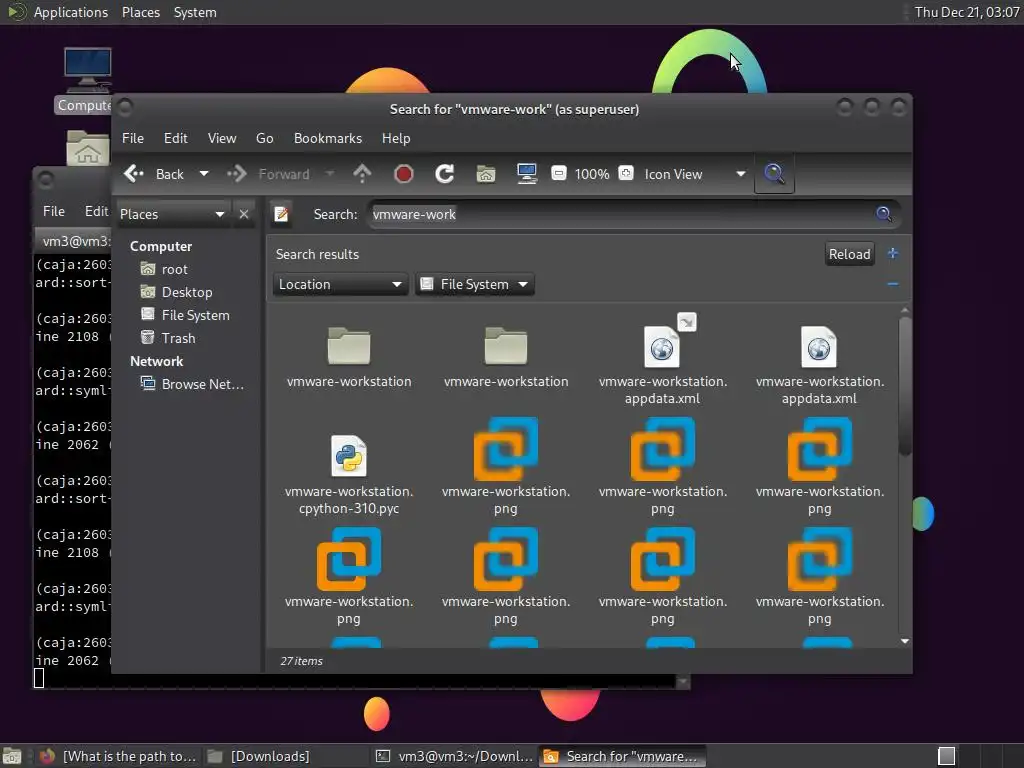Open parent folder with Up arrow
The width and height of the screenshot is (1024, 768).
click(362, 174)
